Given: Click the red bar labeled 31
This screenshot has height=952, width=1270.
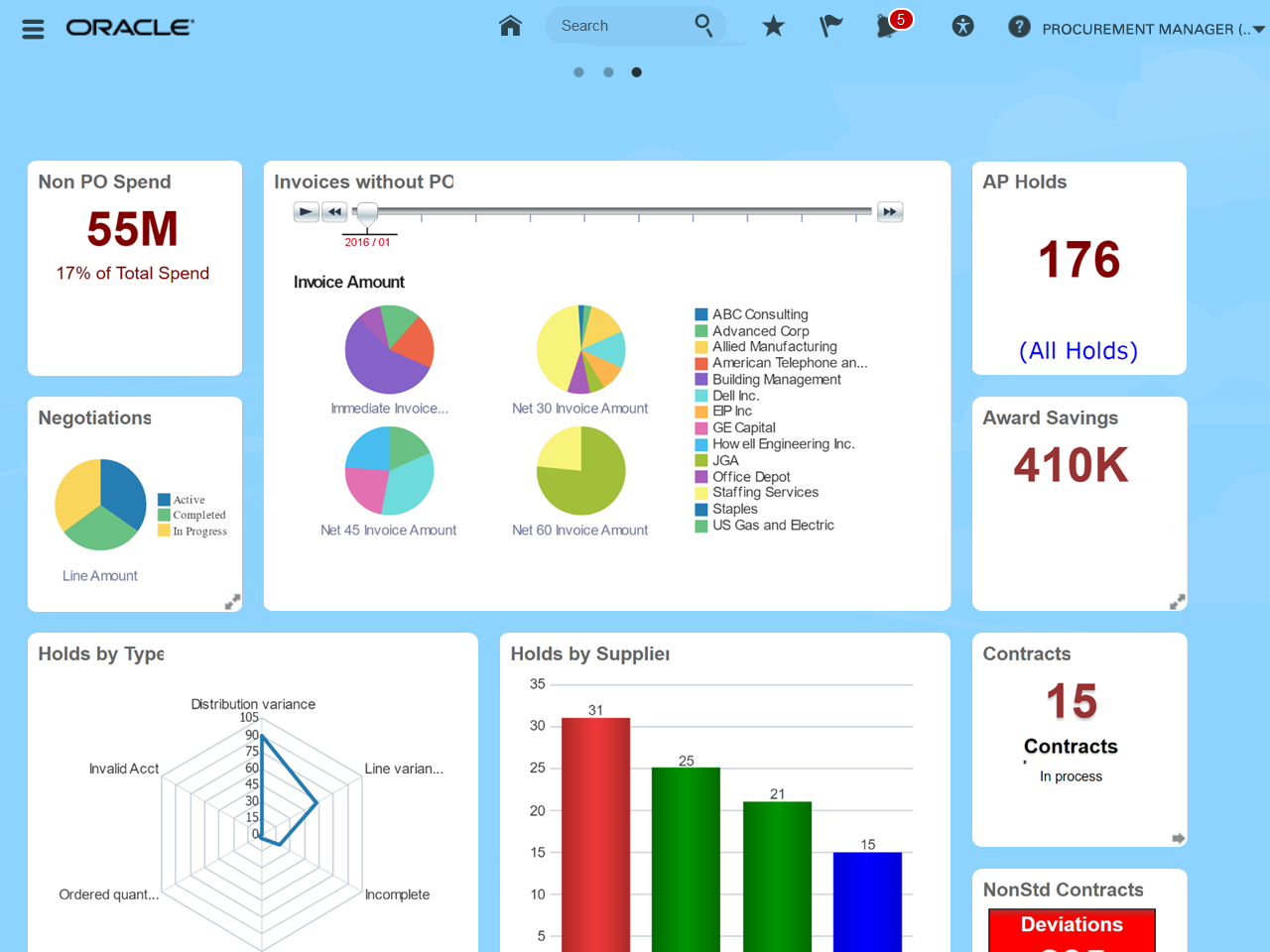Looking at the screenshot, I should pos(595,835).
